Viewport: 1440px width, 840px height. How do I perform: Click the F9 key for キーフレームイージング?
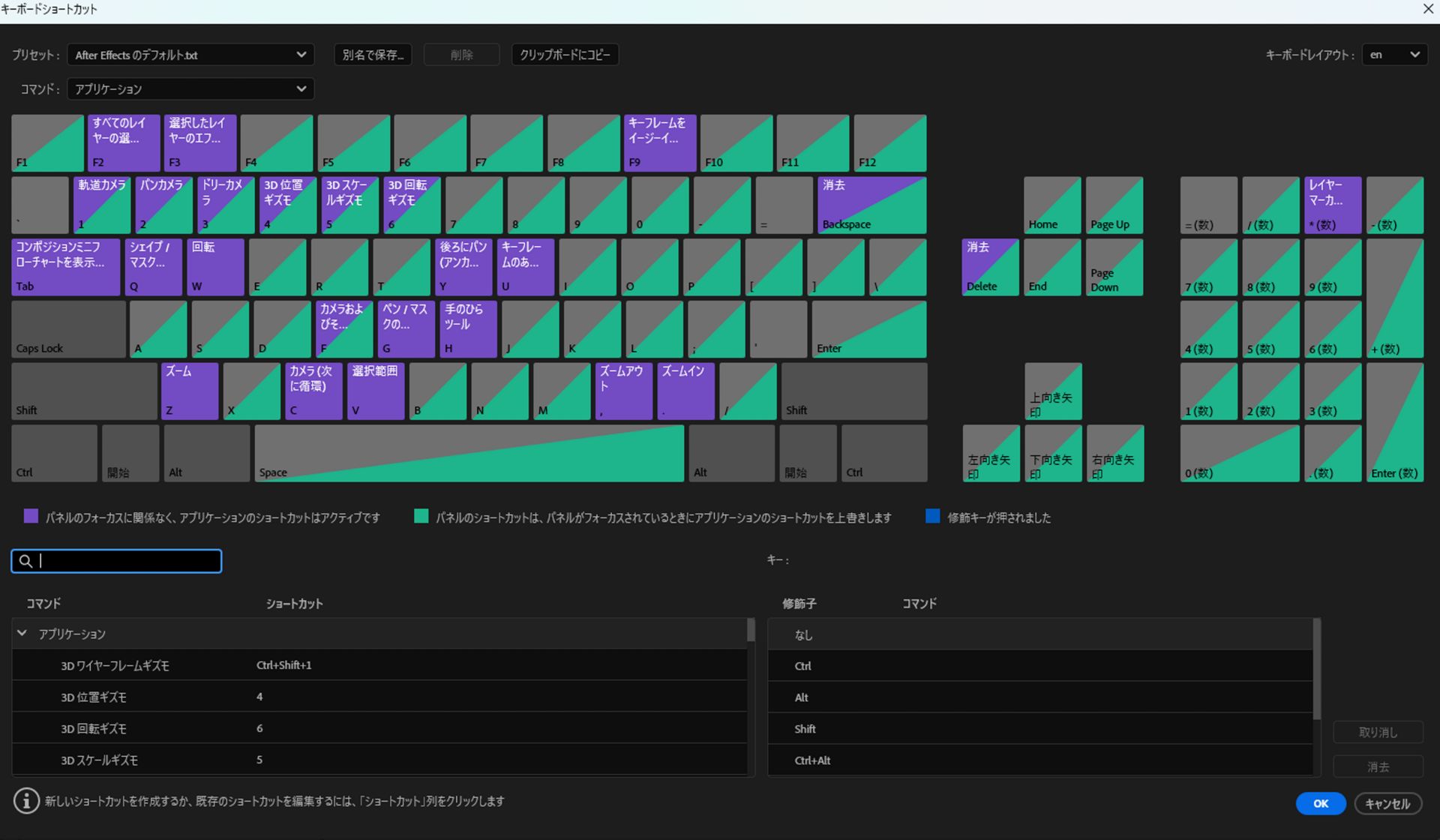(659, 142)
